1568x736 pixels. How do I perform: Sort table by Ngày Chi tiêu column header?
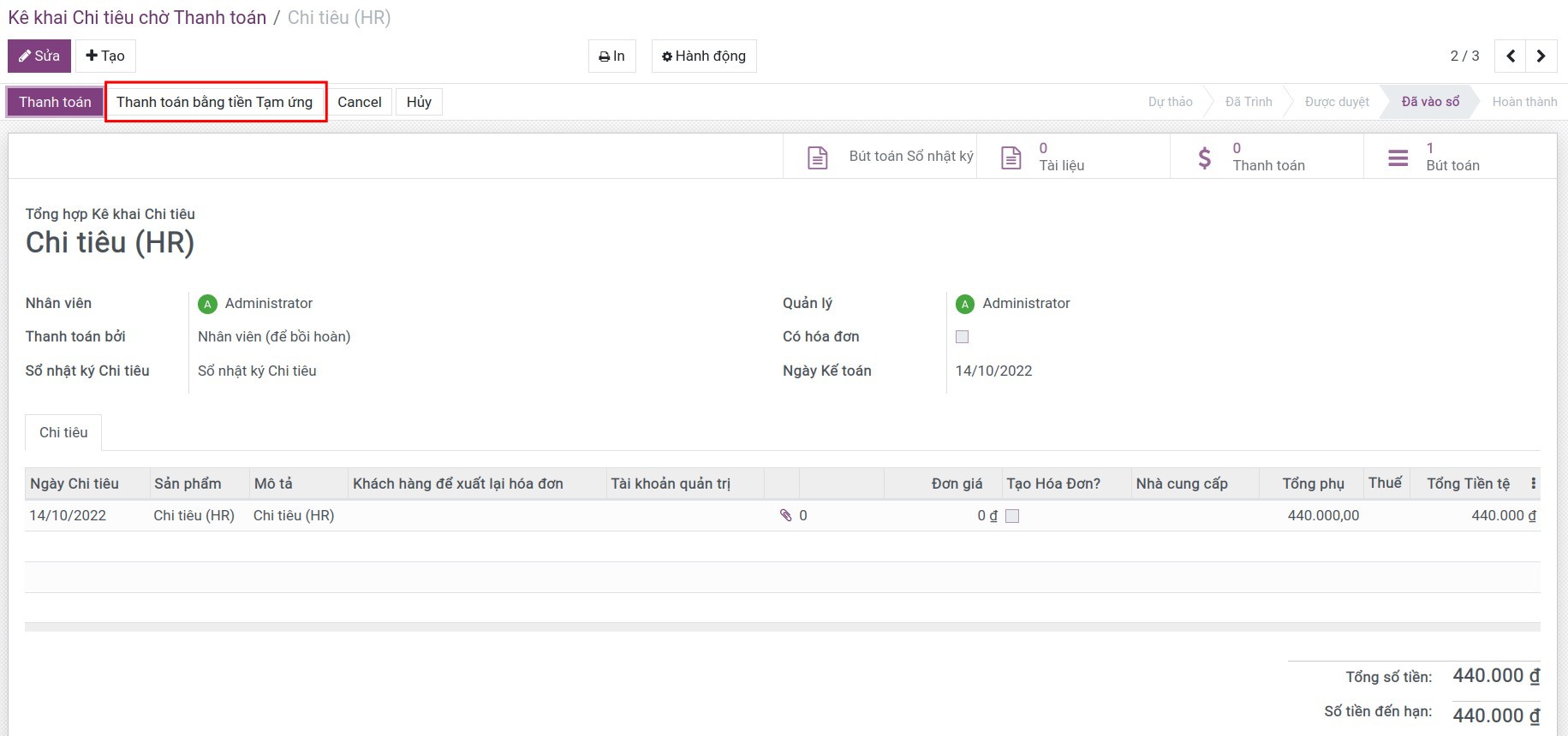pos(75,484)
